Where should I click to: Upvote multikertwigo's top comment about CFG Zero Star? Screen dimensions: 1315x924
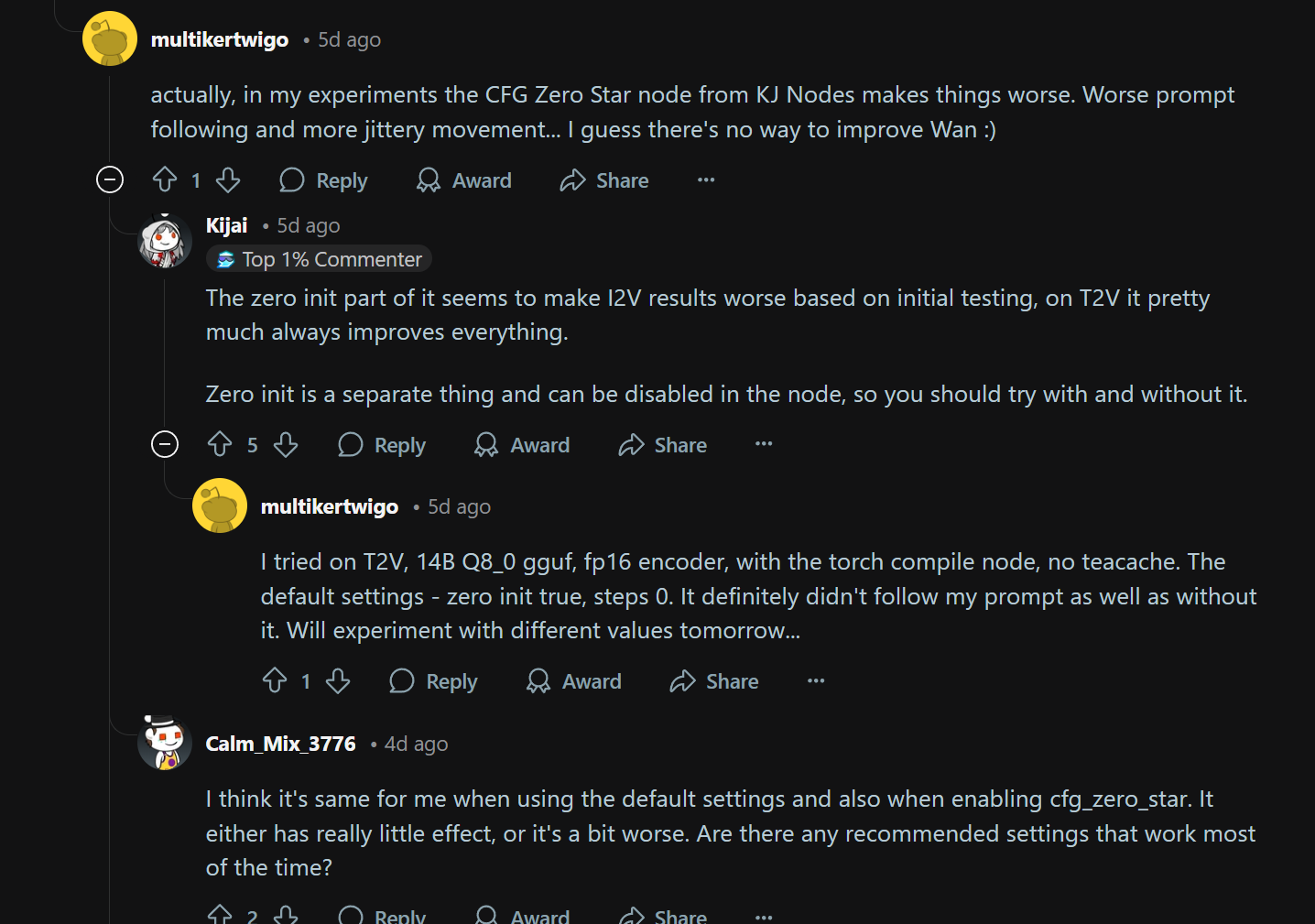[165, 179]
